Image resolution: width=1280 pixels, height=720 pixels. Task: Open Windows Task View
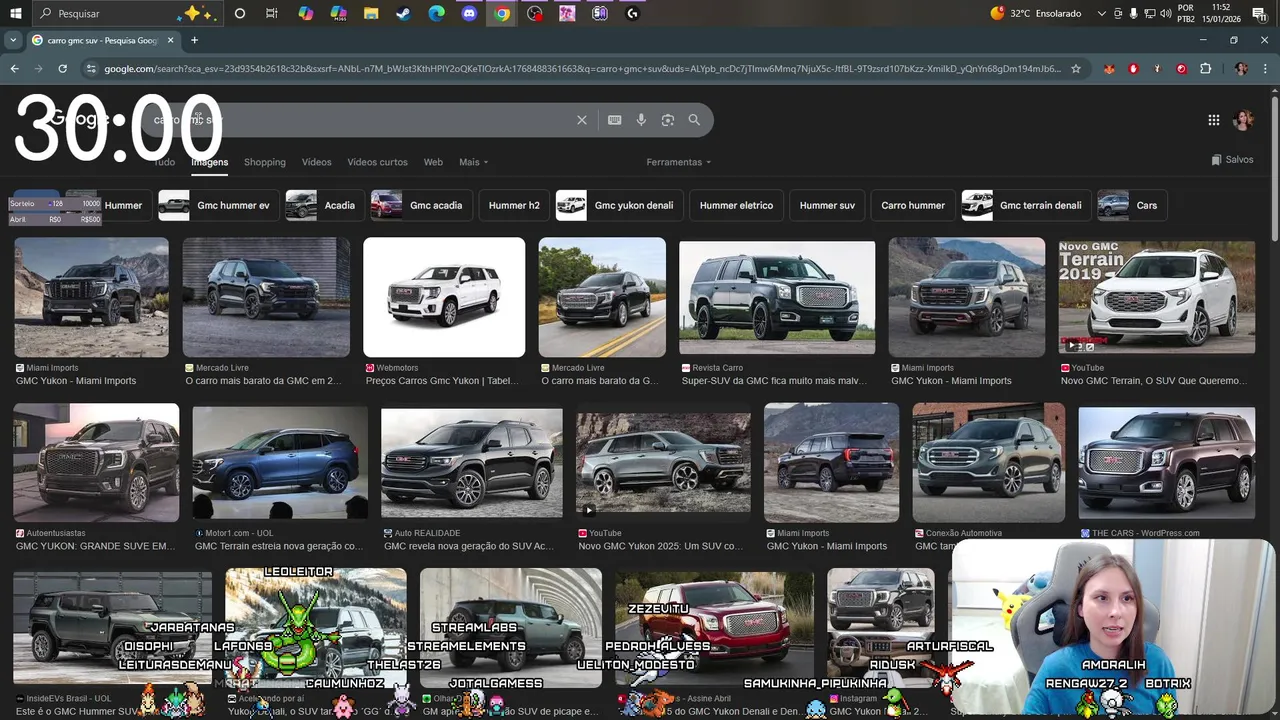point(272,14)
